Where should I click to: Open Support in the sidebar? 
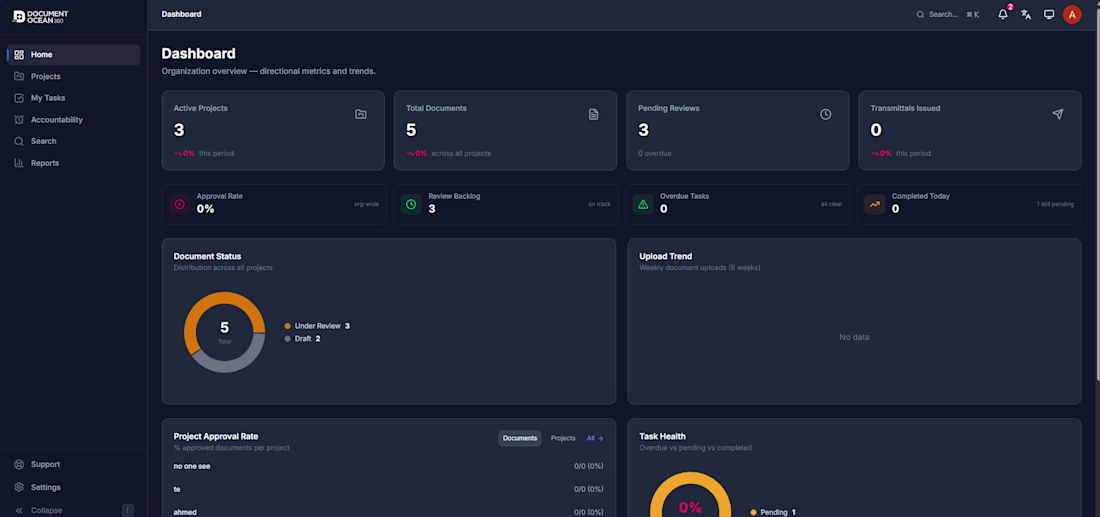(74, 464)
